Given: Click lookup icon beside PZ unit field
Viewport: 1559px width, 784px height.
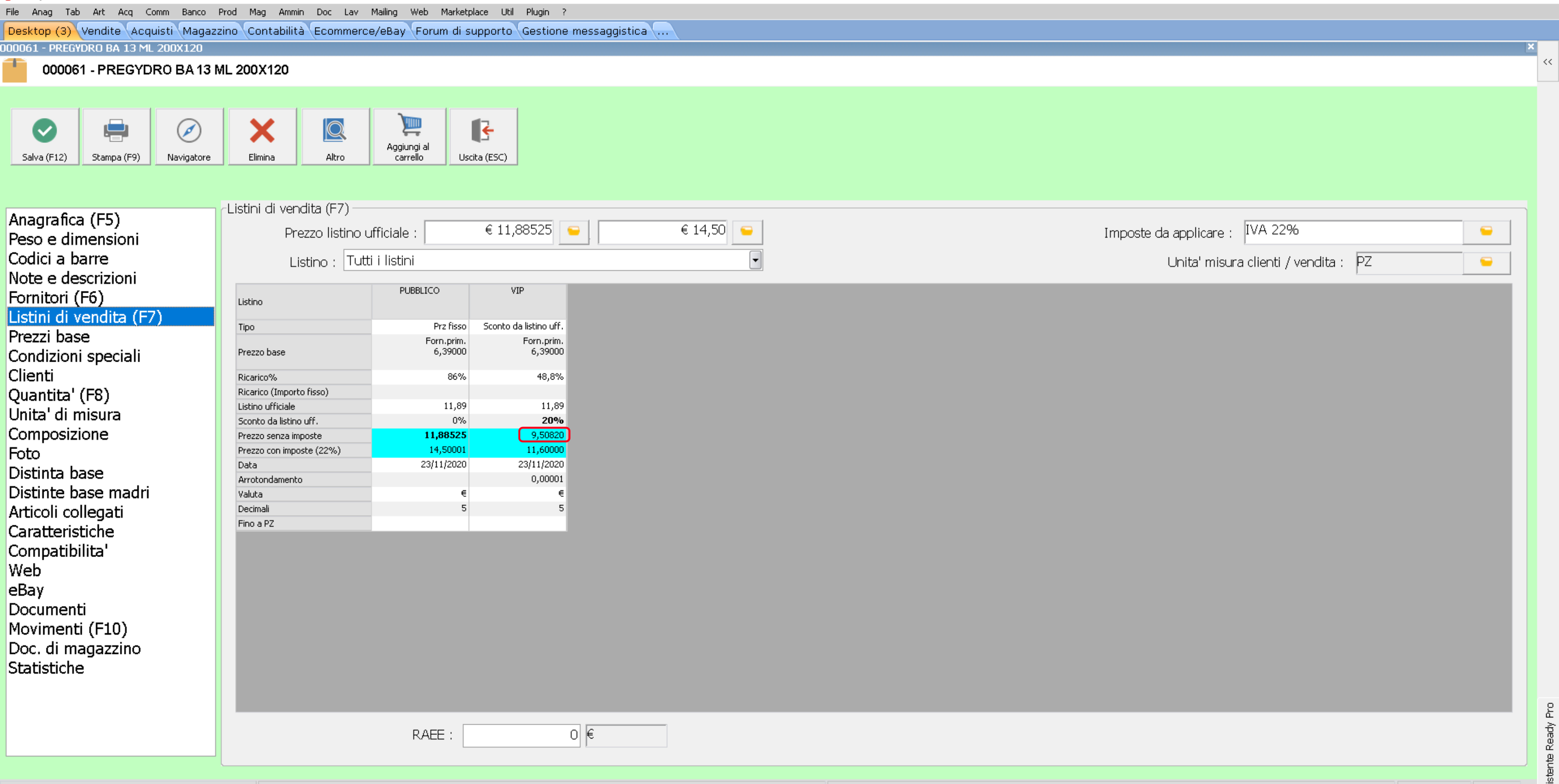Looking at the screenshot, I should pyautogui.click(x=1486, y=262).
